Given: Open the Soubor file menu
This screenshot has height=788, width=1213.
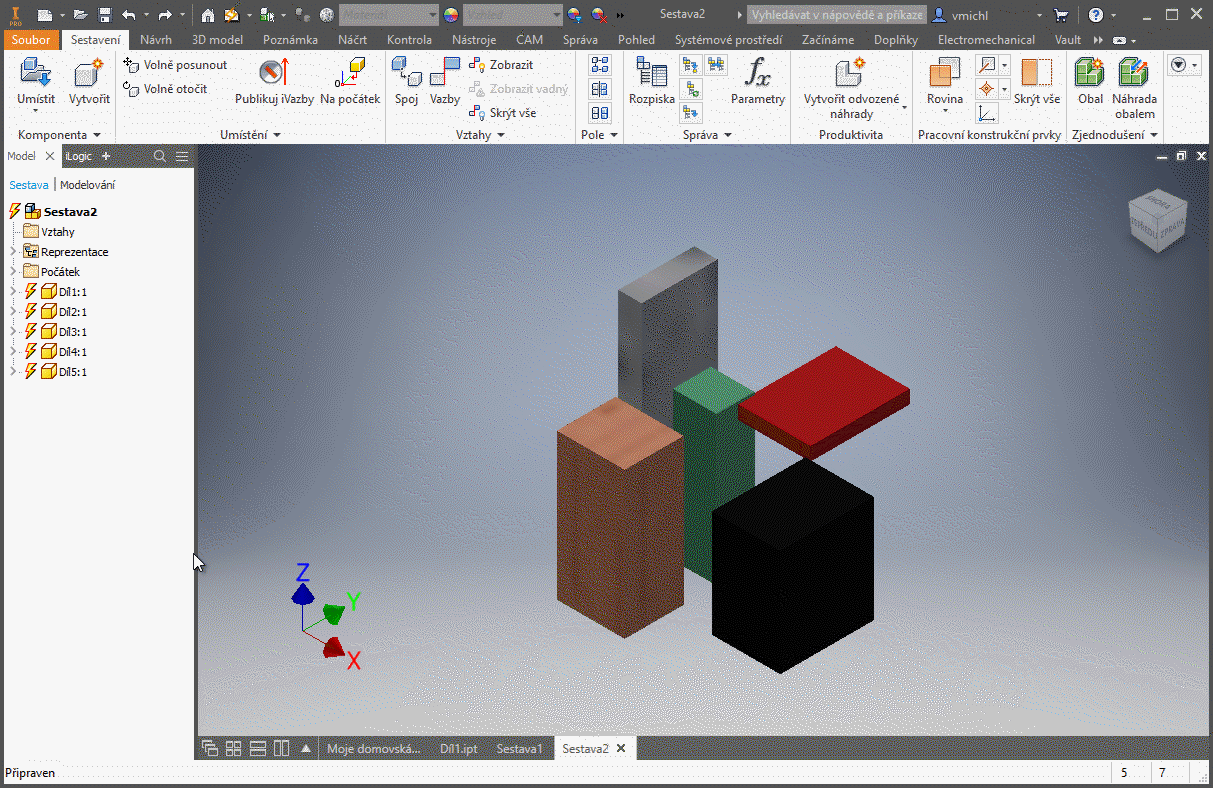Looking at the screenshot, I should (31, 40).
